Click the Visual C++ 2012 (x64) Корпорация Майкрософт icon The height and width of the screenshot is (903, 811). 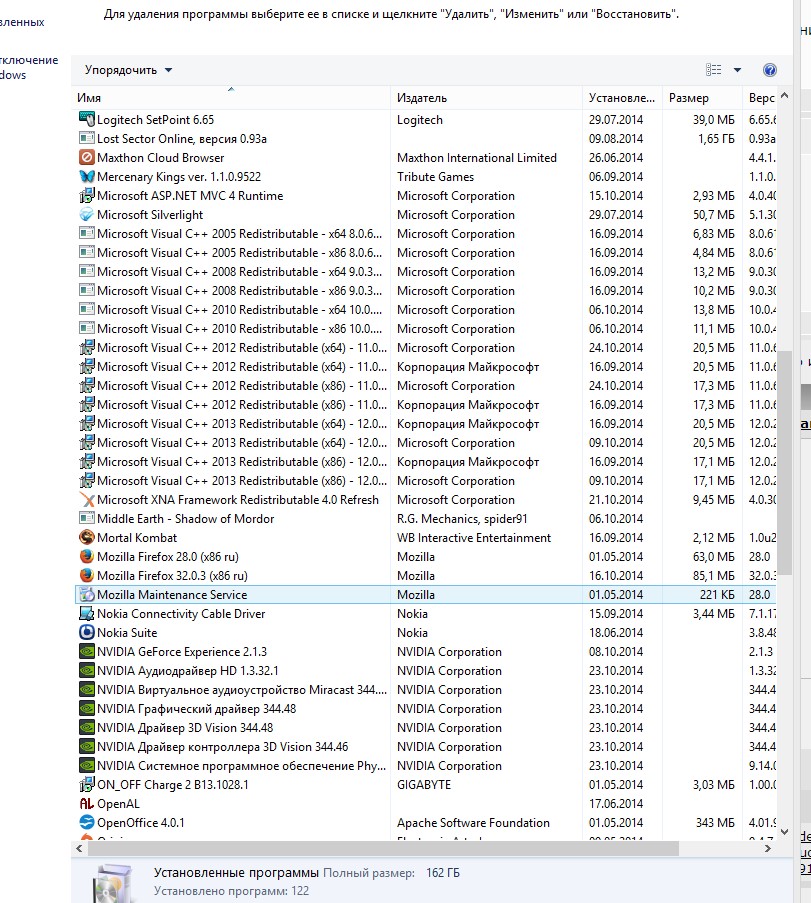coord(86,366)
